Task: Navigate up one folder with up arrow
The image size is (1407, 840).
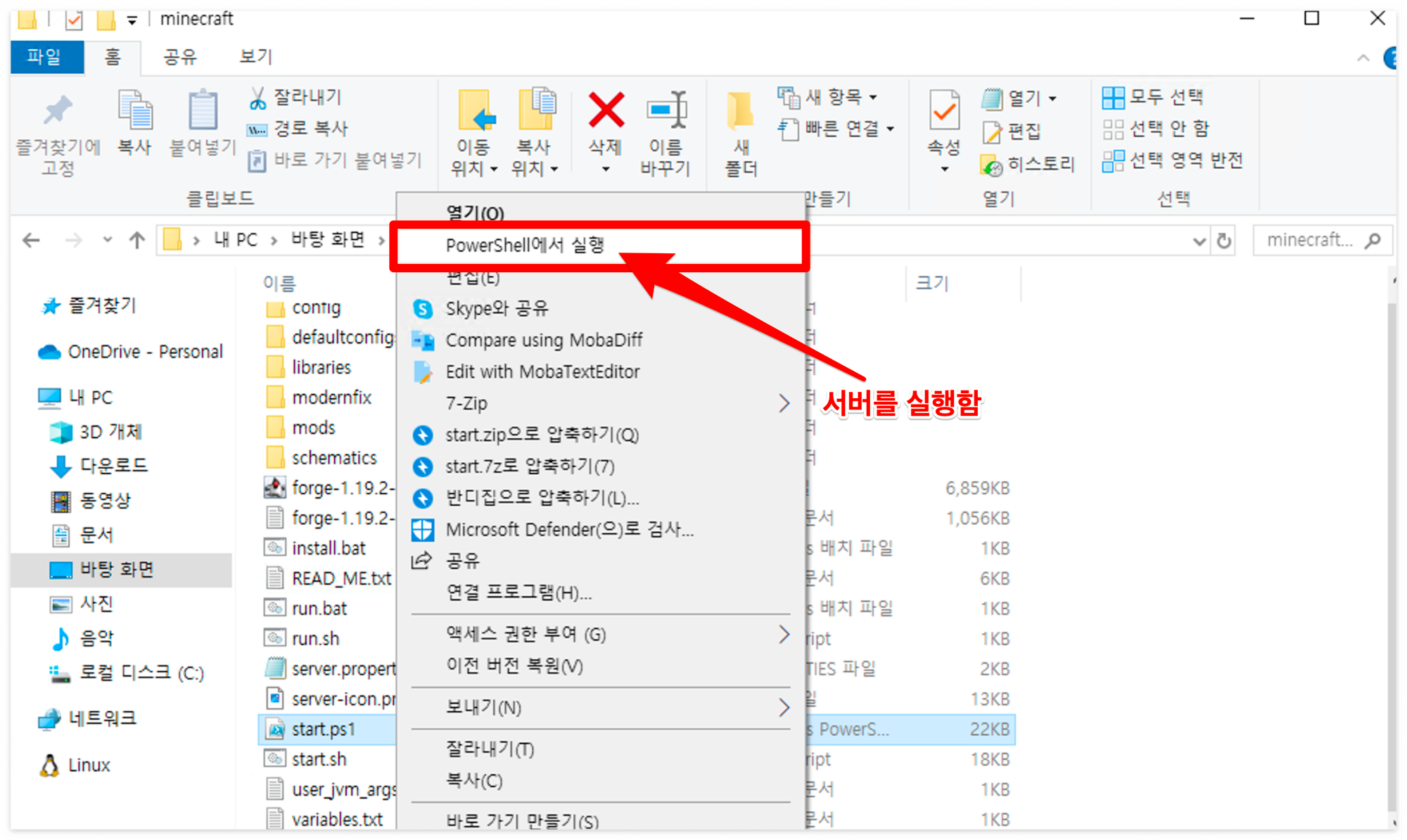Action: pos(137,241)
